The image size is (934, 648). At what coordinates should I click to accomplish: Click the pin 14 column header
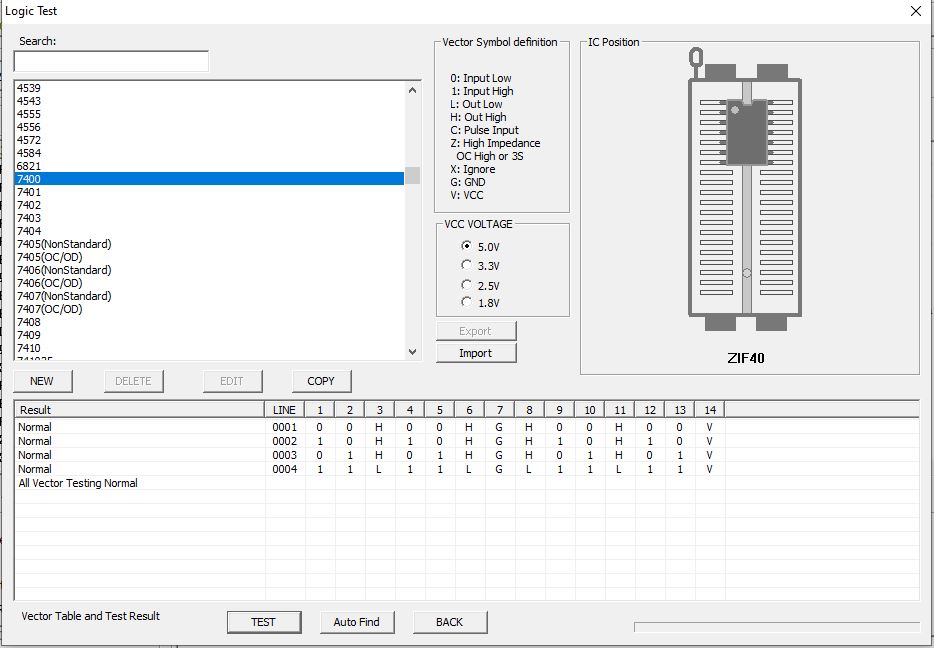click(x=710, y=410)
